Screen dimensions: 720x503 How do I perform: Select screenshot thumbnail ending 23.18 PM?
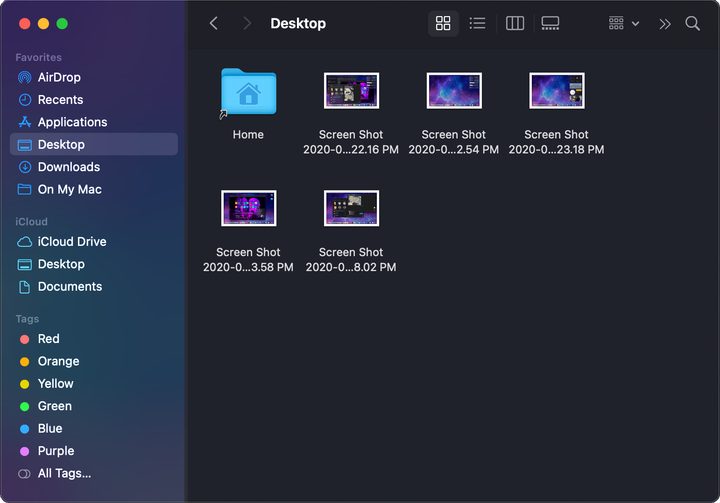(557, 90)
